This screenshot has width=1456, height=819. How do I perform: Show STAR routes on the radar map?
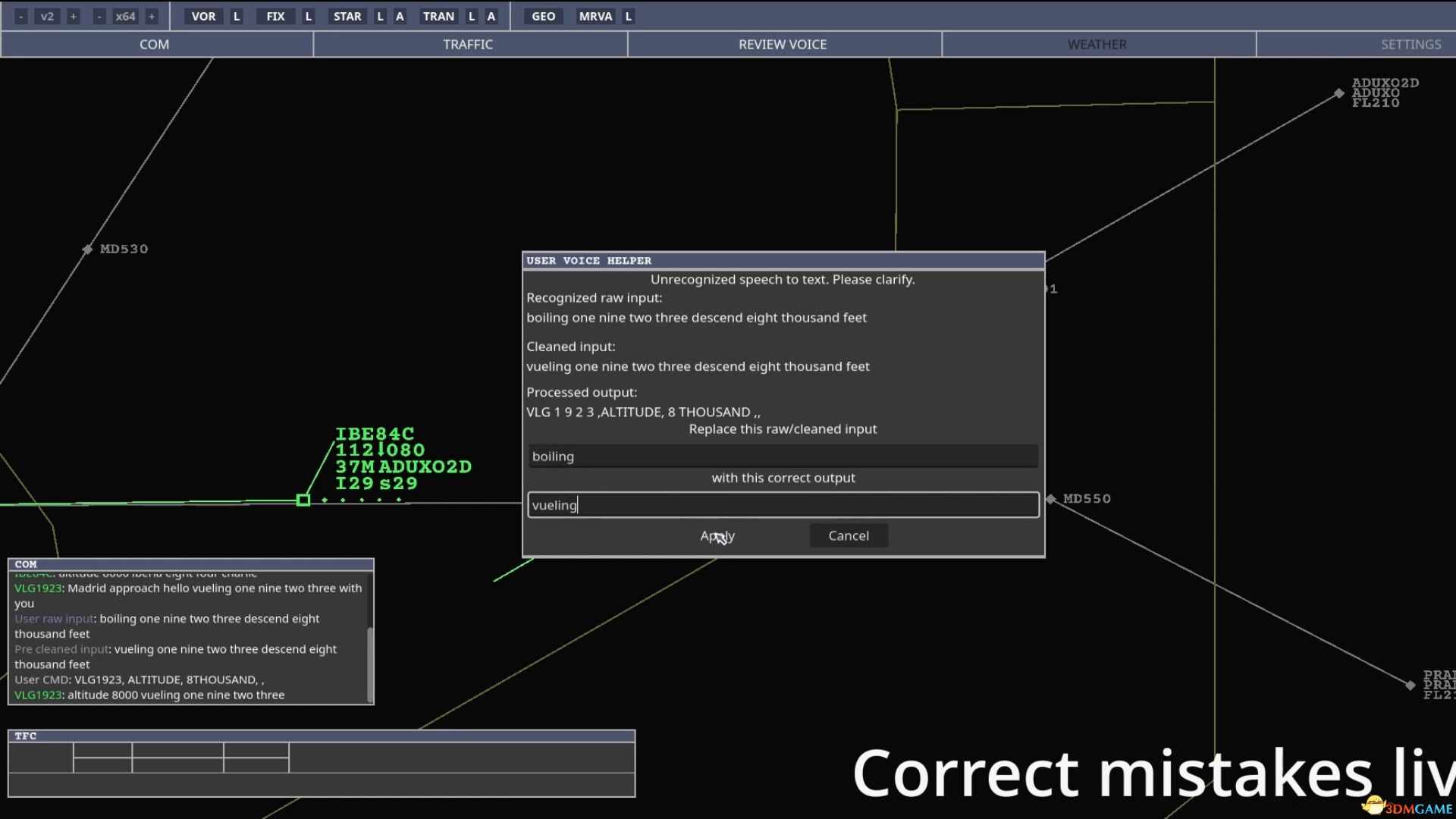(x=347, y=15)
